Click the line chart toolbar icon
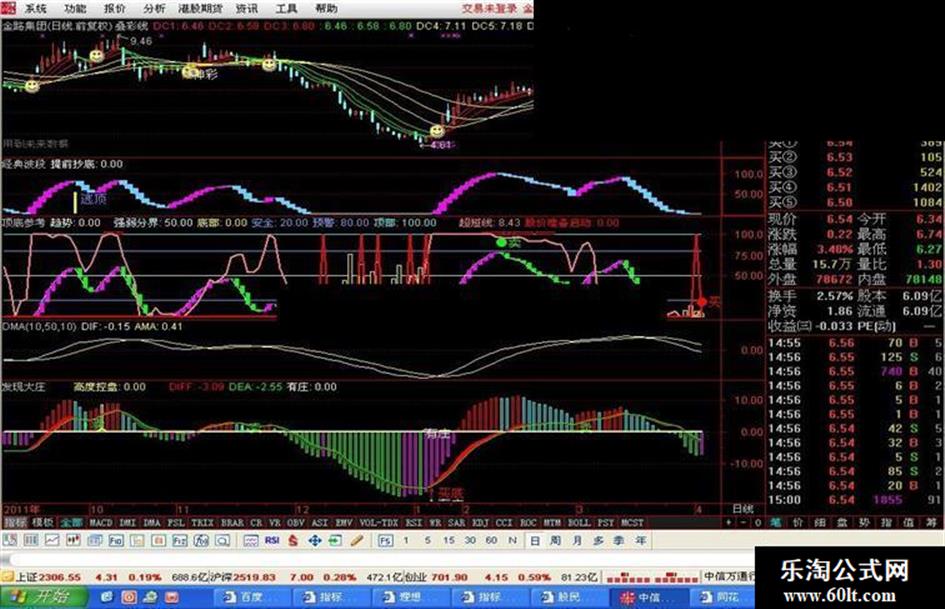This screenshot has height=609, width=945. coord(52,541)
